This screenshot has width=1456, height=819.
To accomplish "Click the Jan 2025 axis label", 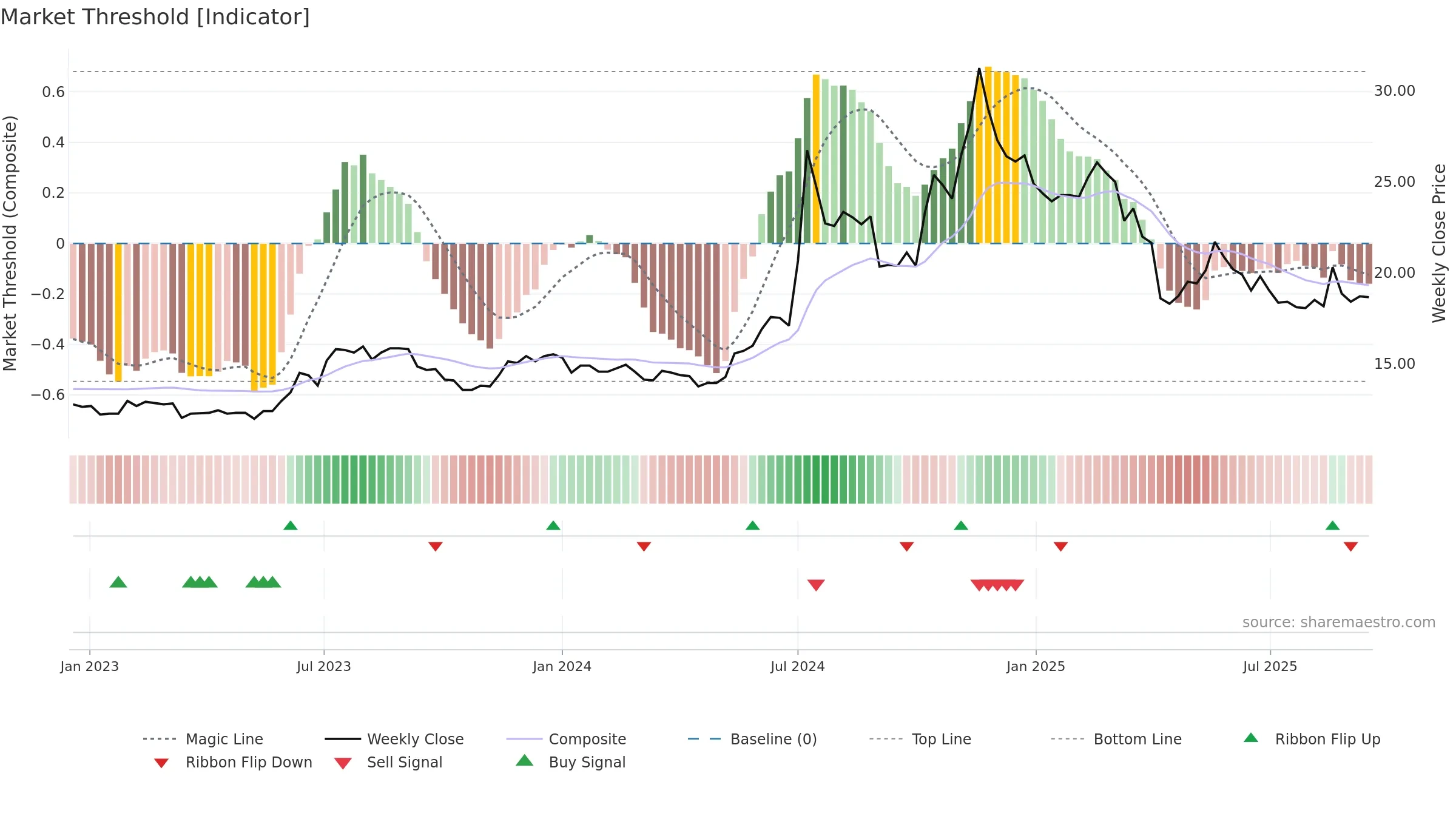I will click(x=1036, y=666).
